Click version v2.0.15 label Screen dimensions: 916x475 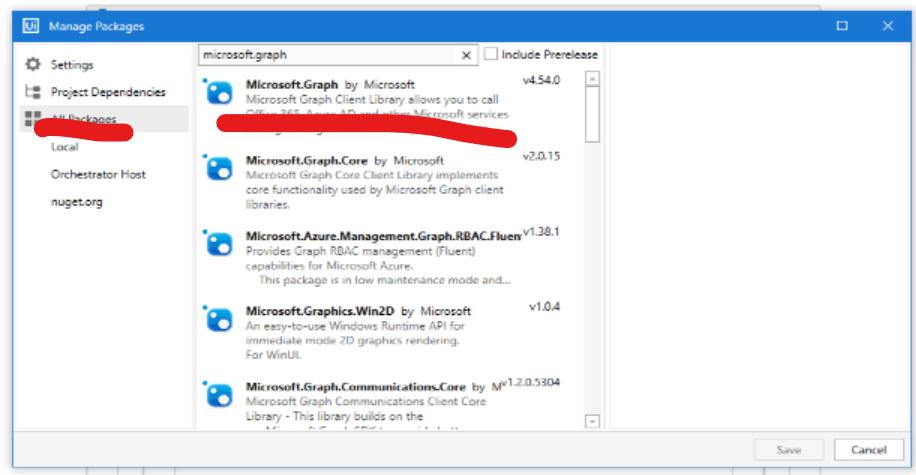point(542,156)
